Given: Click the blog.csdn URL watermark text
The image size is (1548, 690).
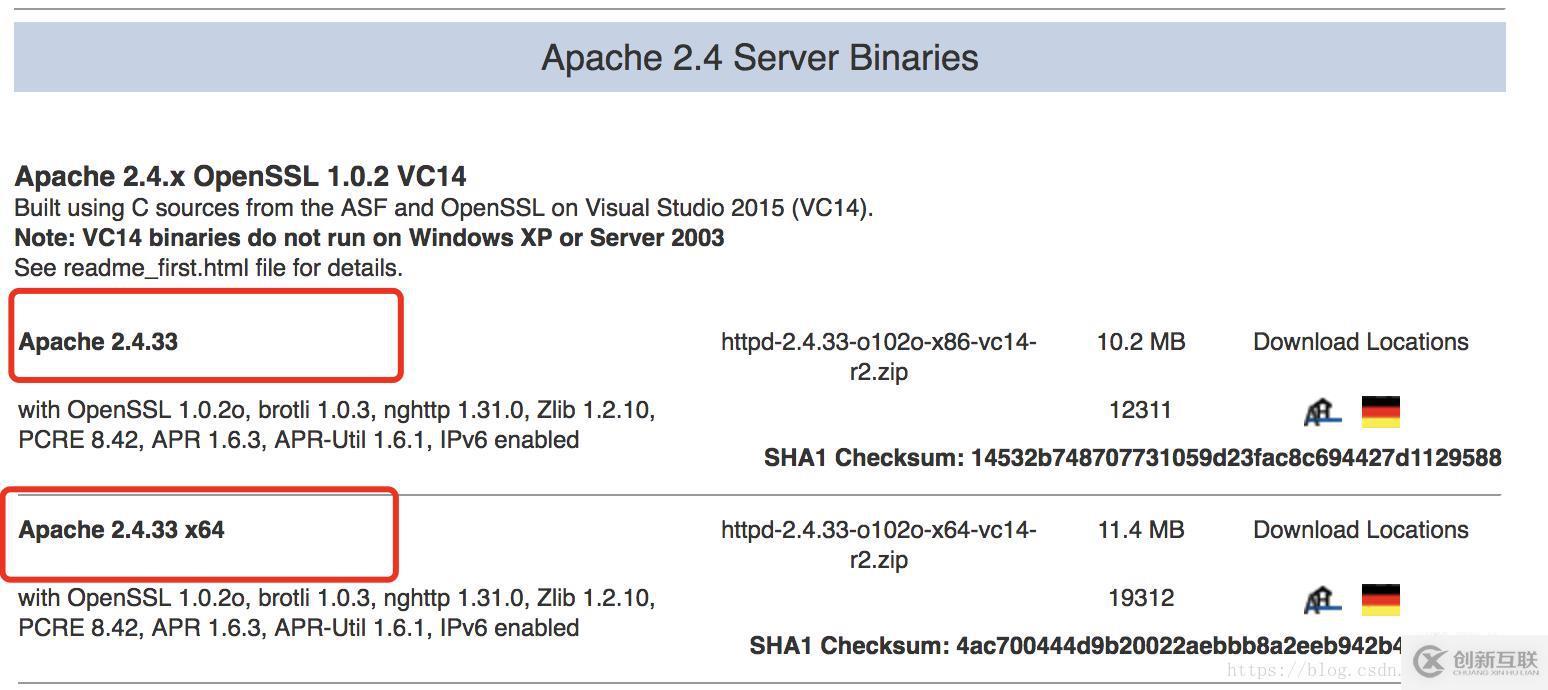Looking at the screenshot, I should (1312, 671).
